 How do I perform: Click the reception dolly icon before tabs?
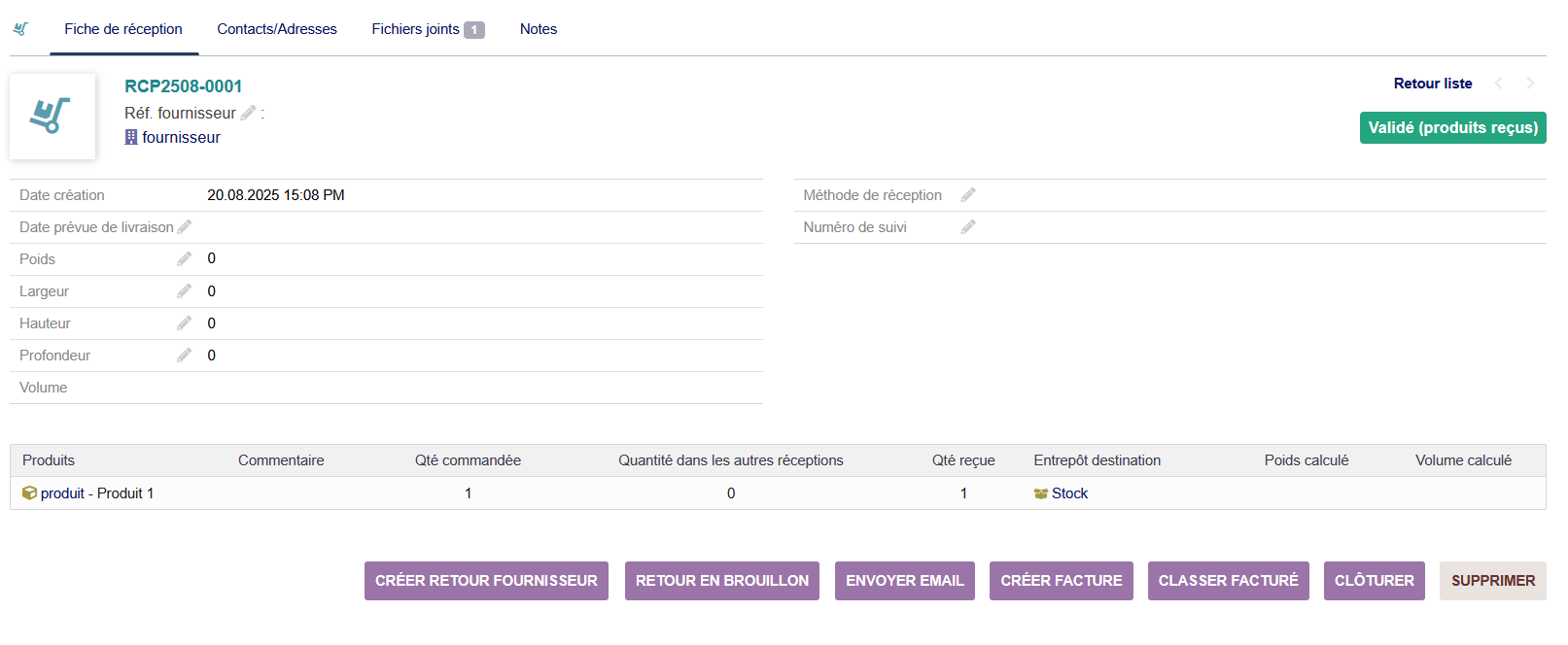pyautogui.click(x=20, y=29)
